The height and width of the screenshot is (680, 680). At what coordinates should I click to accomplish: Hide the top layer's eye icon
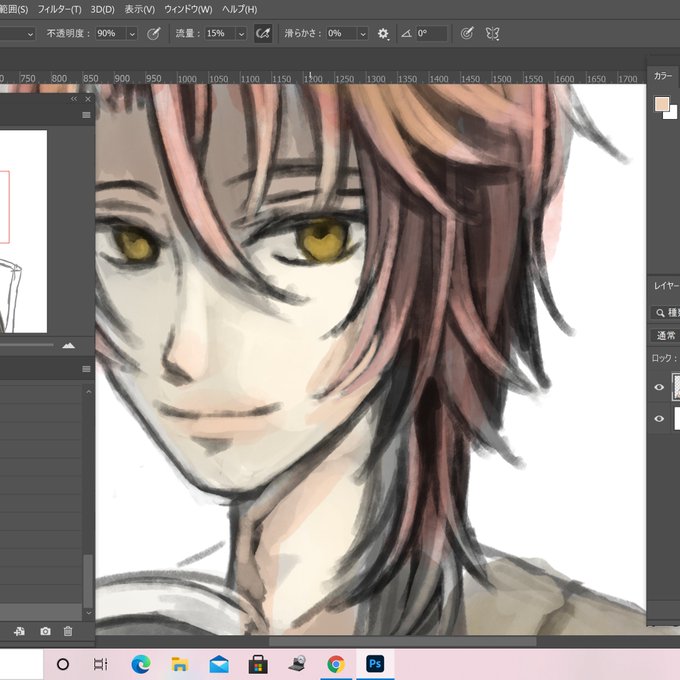(x=659, y=387)
